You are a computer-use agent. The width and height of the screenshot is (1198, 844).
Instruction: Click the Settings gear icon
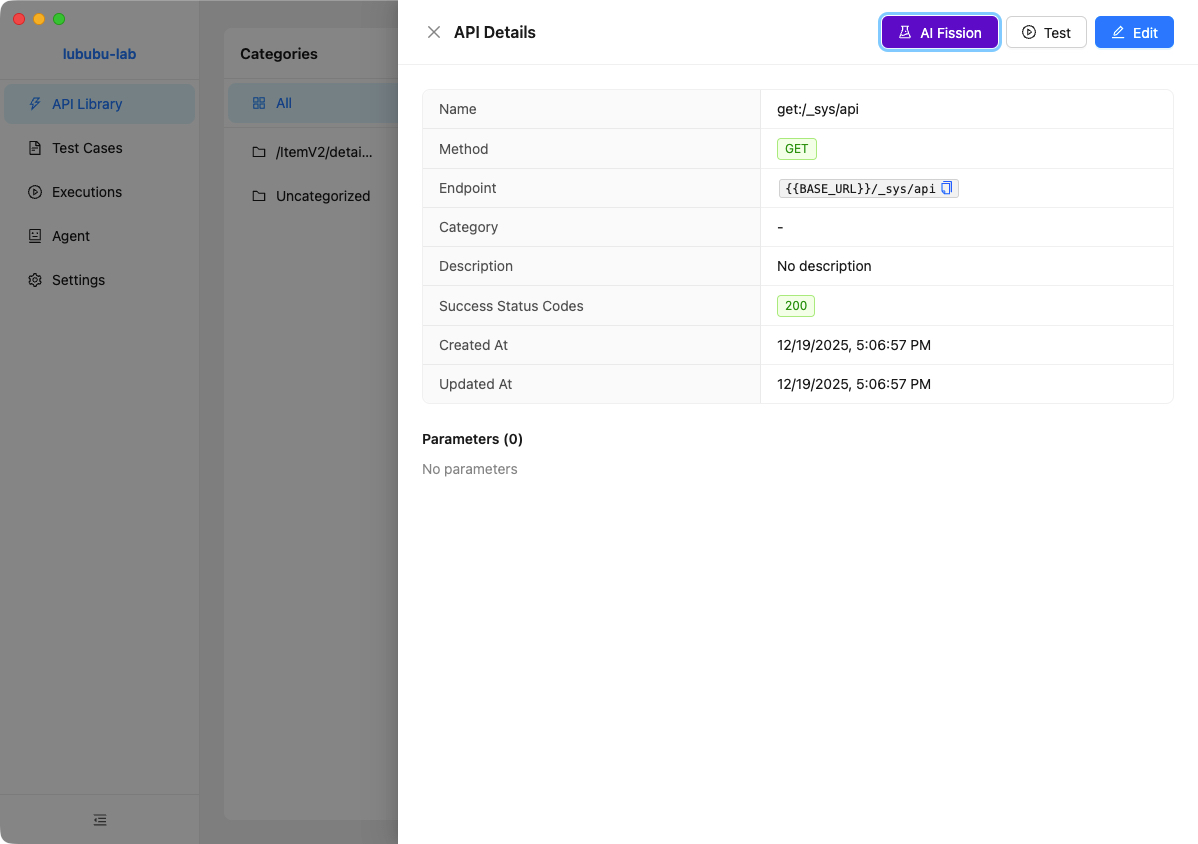(35, 280)
